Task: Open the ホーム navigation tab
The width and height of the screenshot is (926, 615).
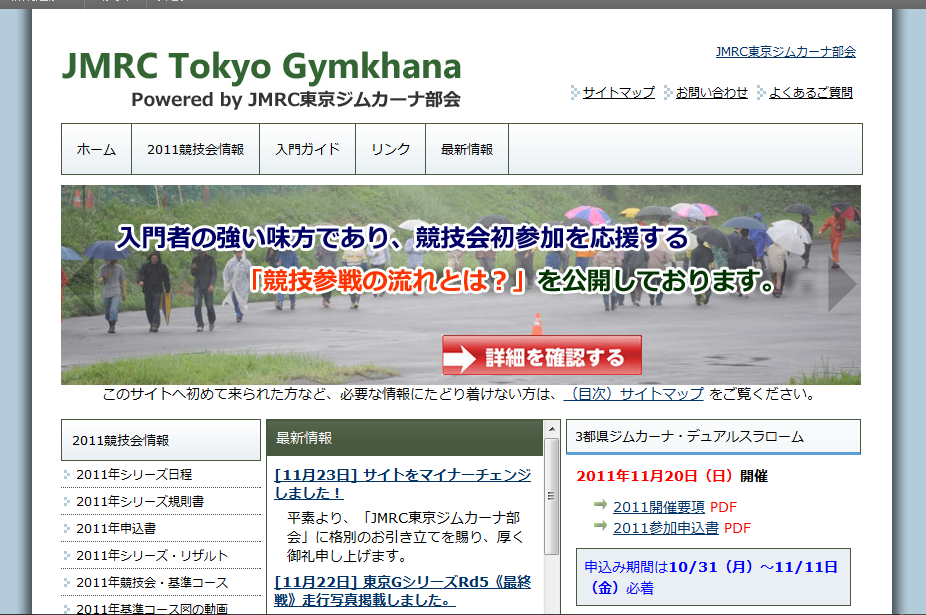Action: pos(96,149)
